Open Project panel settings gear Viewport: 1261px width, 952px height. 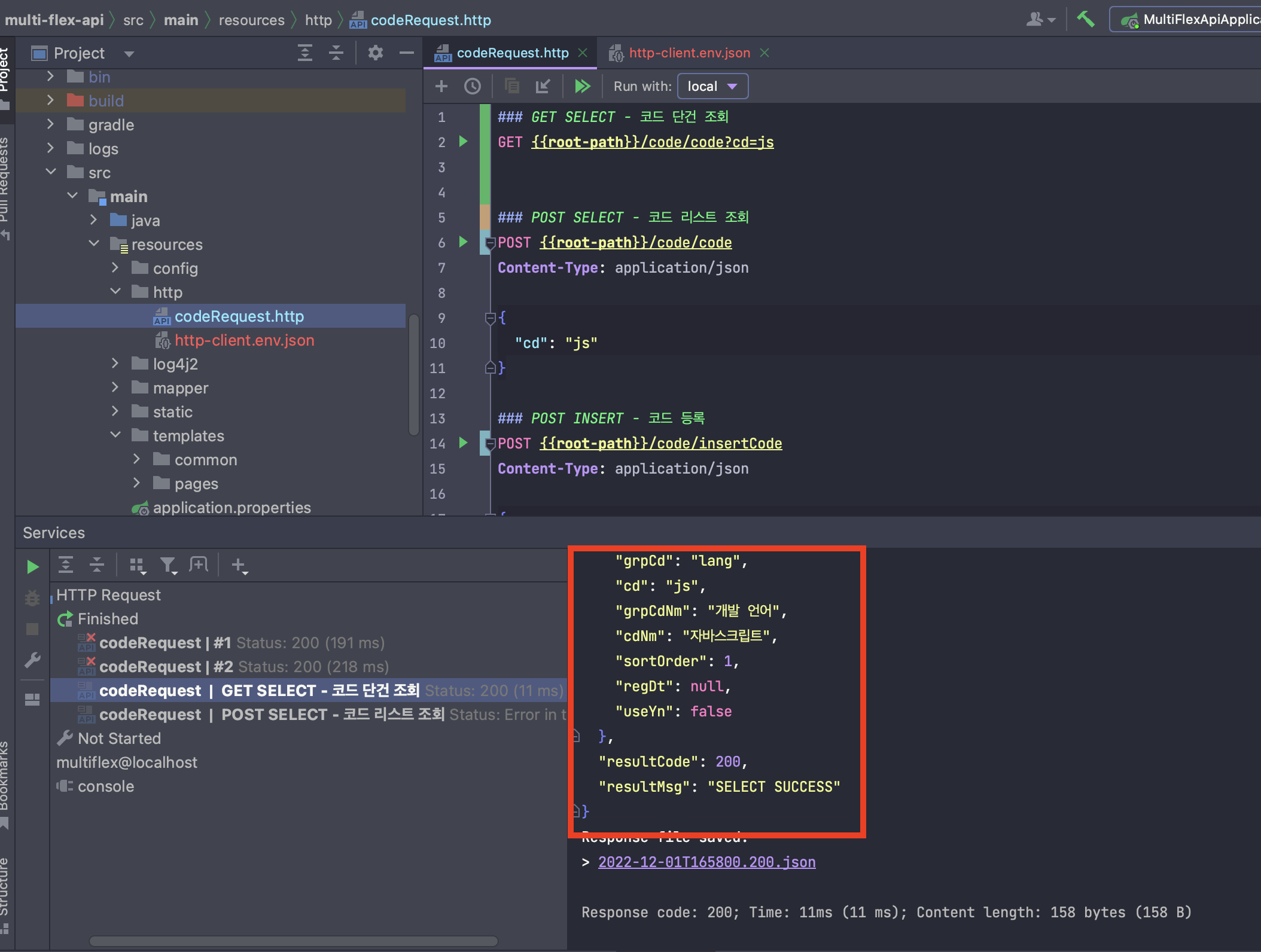coord(376,53)
